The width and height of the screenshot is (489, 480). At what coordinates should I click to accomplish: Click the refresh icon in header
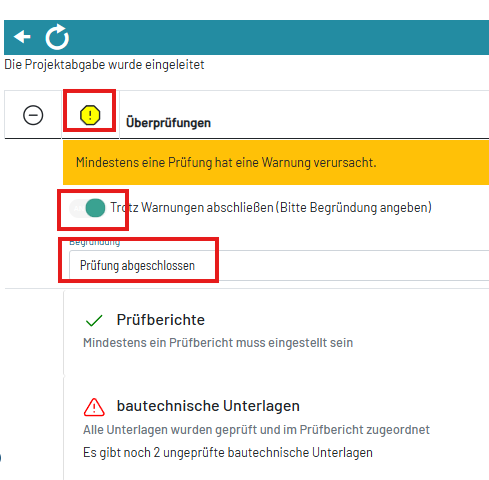pos(57,37)
